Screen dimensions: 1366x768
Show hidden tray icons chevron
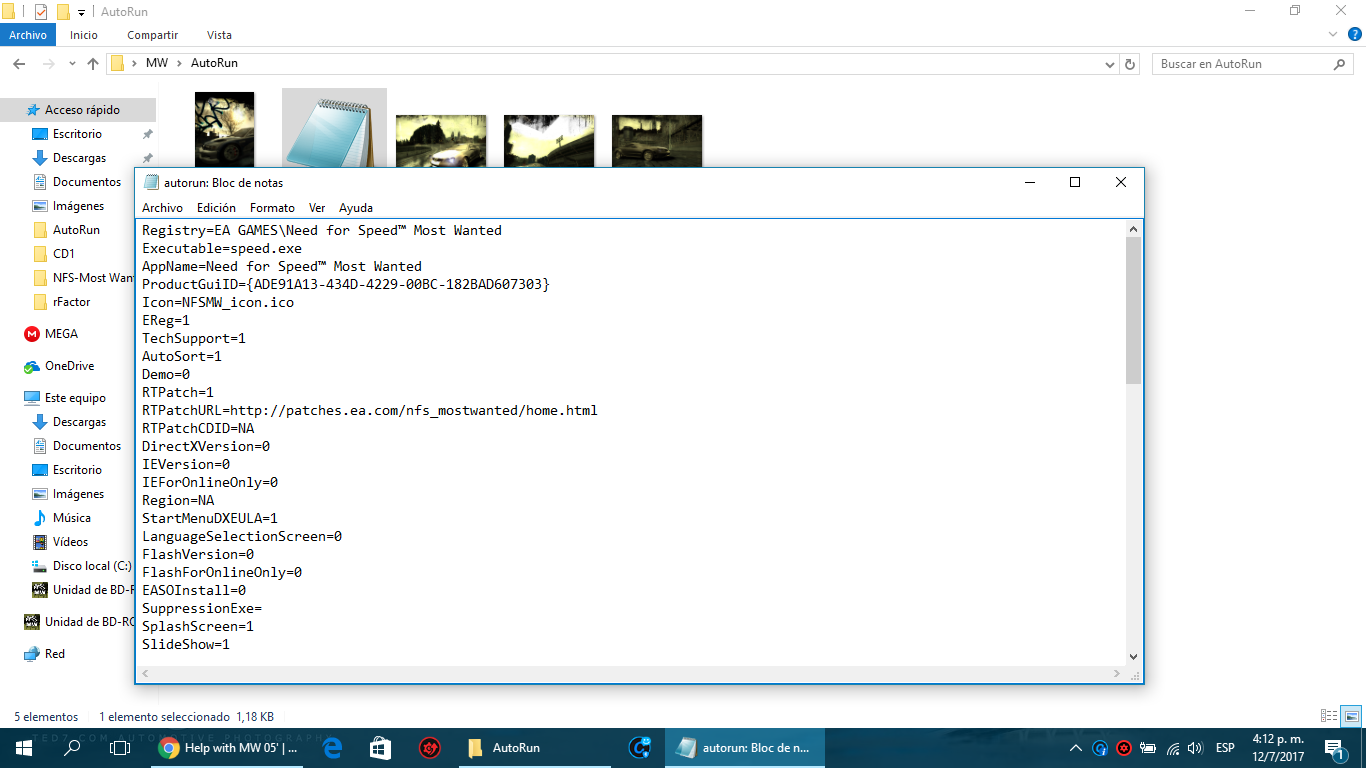1076,748
